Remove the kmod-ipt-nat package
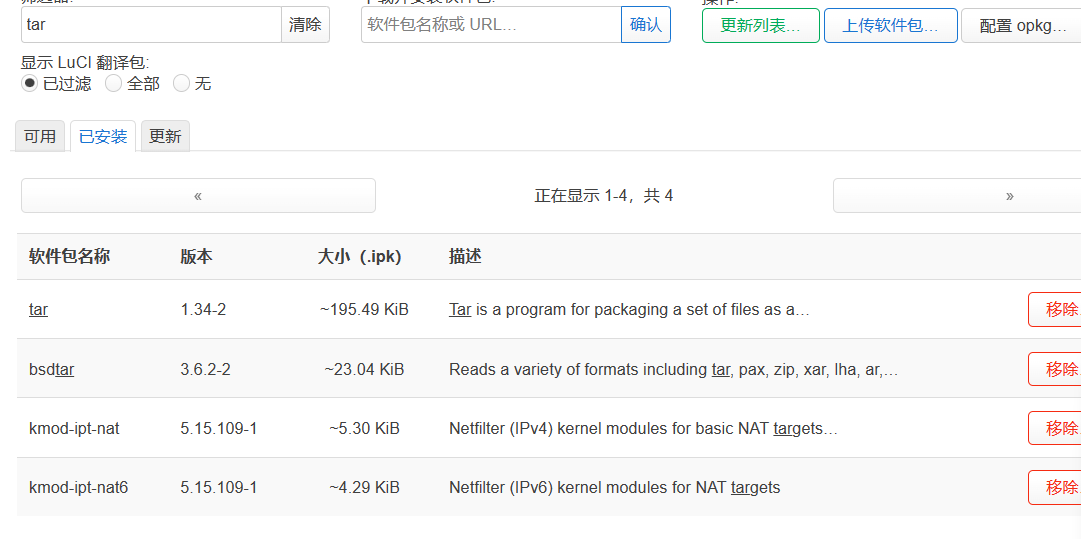This screenshot has height=539, width=1081. pos(1055,428)
